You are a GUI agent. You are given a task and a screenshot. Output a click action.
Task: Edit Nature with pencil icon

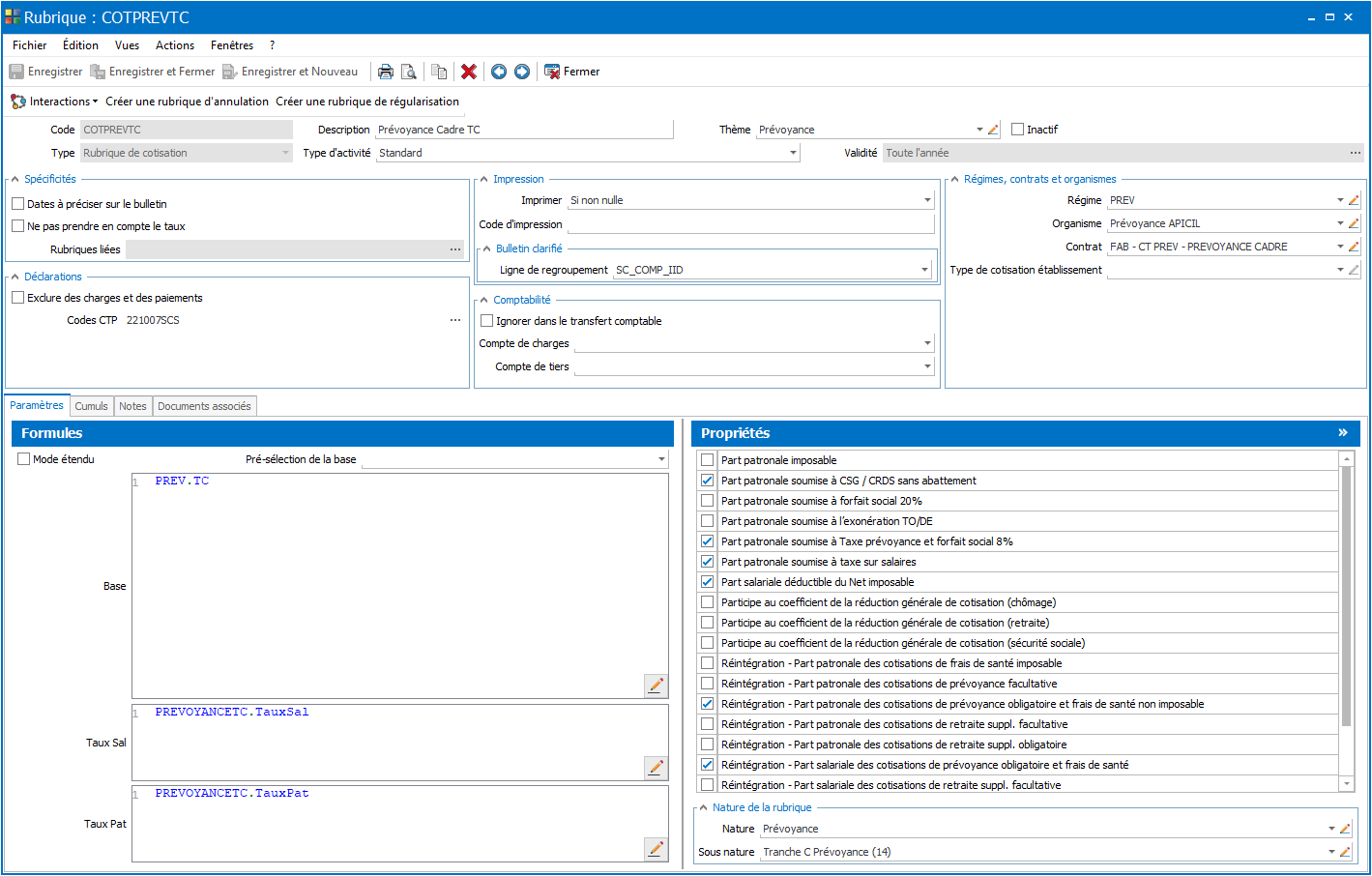(x=1345, y=829)
